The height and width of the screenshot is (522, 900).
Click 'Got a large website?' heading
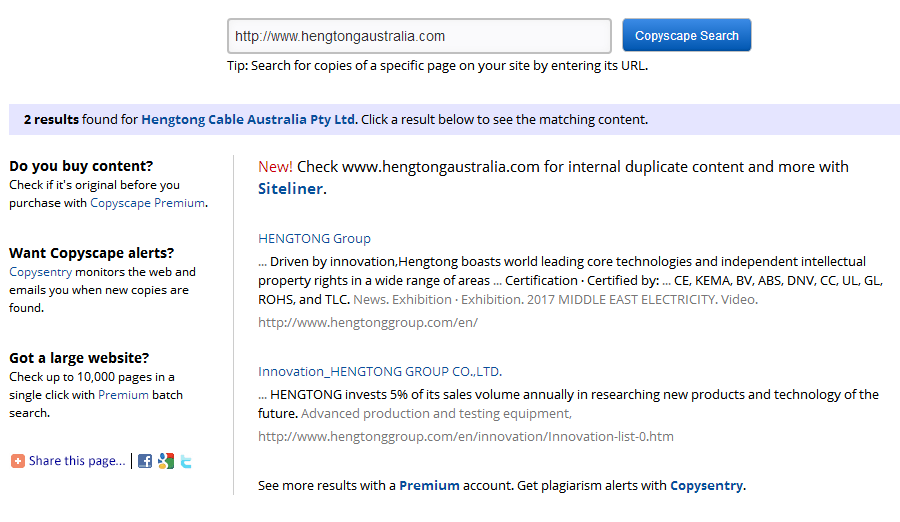[79, 358]
